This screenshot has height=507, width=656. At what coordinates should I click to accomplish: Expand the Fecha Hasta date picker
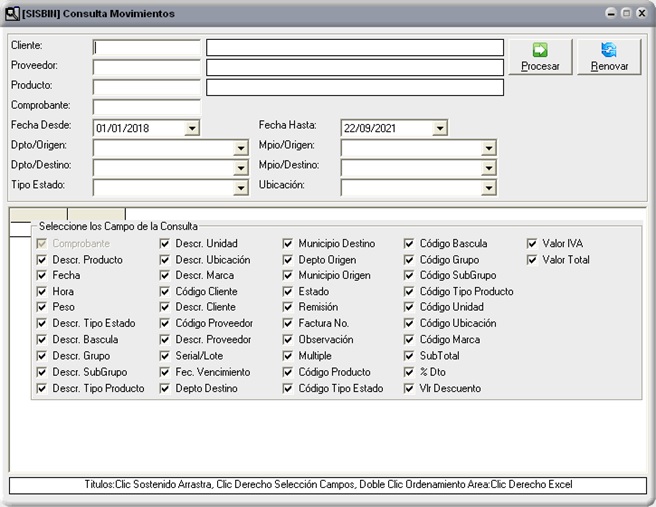[440, 128]
